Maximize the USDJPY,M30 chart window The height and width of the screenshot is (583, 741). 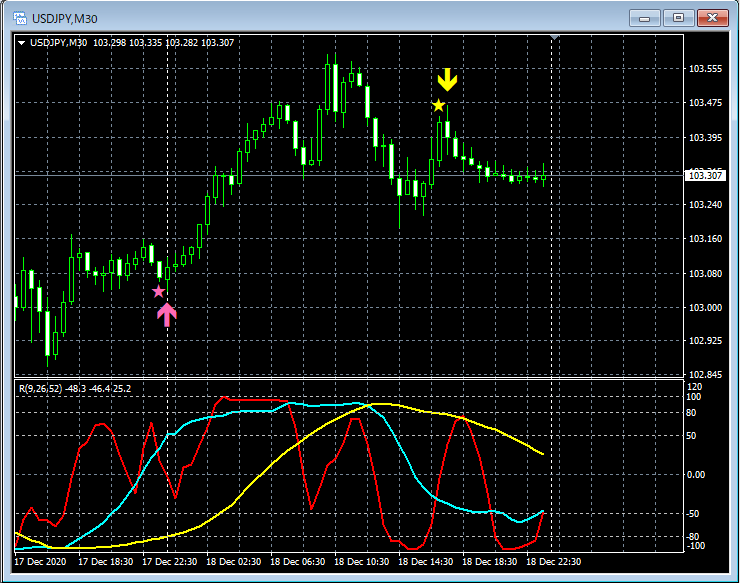[x=679, y=17]
